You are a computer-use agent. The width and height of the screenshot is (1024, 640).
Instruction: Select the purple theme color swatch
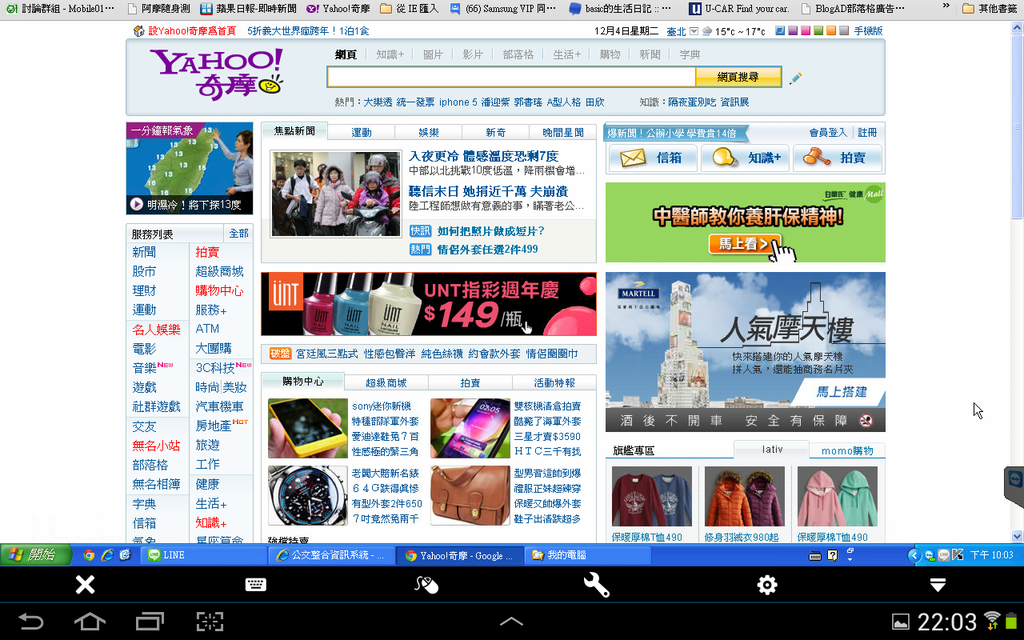(x=792, y=31)
